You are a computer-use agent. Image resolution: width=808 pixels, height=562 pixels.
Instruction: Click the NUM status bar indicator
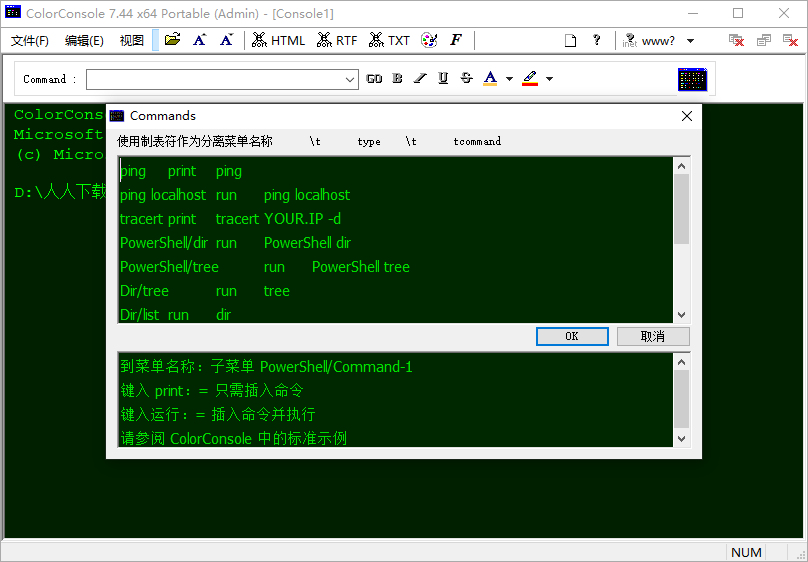746,552
